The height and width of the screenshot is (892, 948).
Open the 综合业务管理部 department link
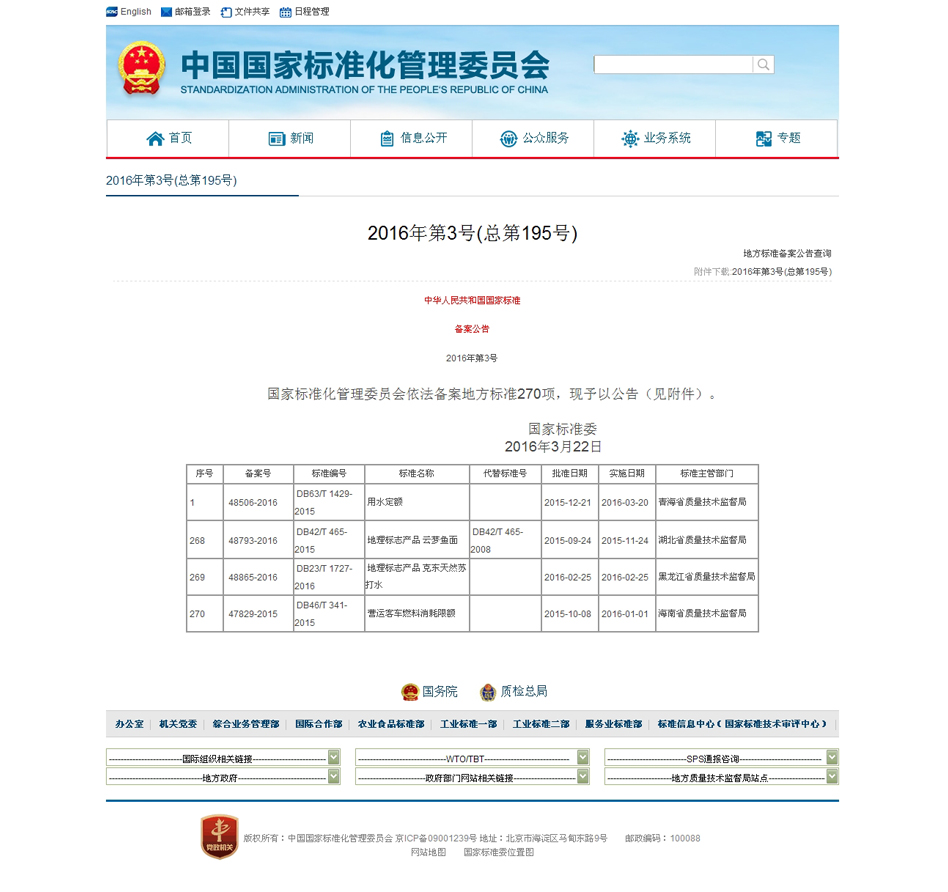coord(246,724)
